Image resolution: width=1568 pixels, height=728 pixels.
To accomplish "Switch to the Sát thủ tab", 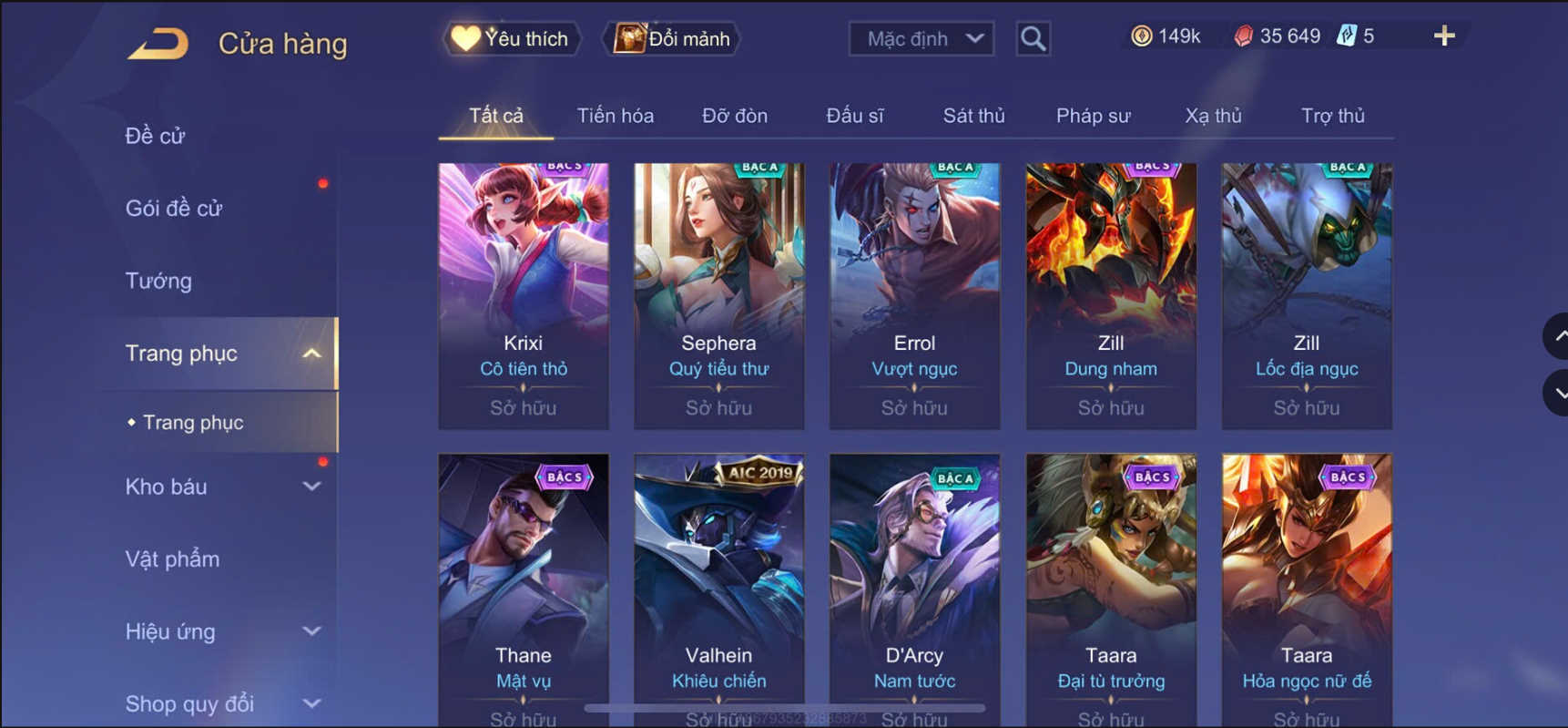I will point(973,116).
